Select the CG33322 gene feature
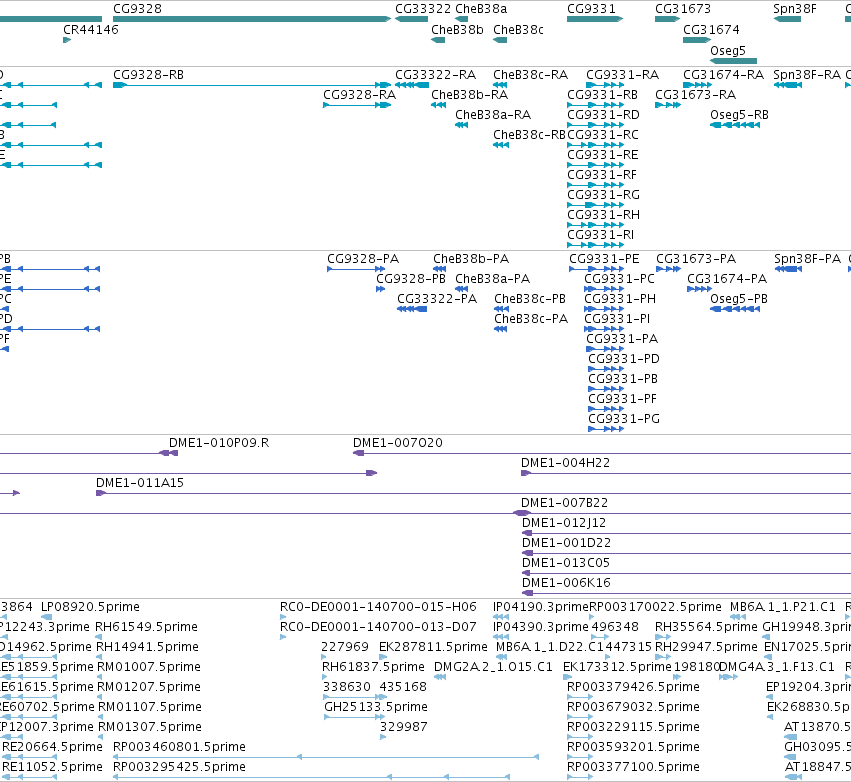Viewport: 851px width, 782px height. 411,19
